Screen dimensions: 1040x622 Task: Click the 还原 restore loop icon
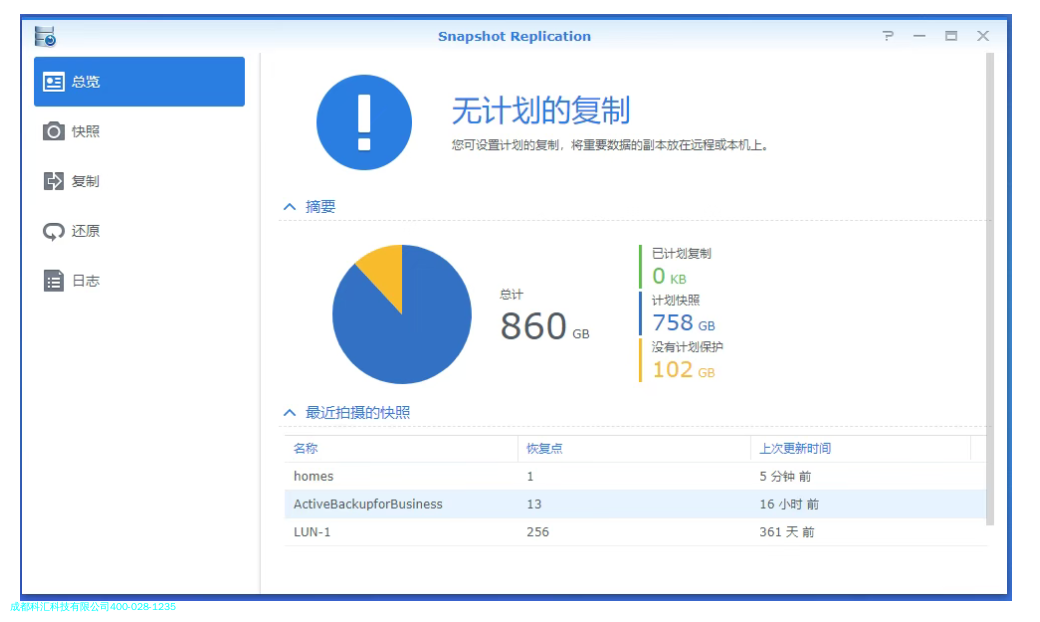click(54, 231)
